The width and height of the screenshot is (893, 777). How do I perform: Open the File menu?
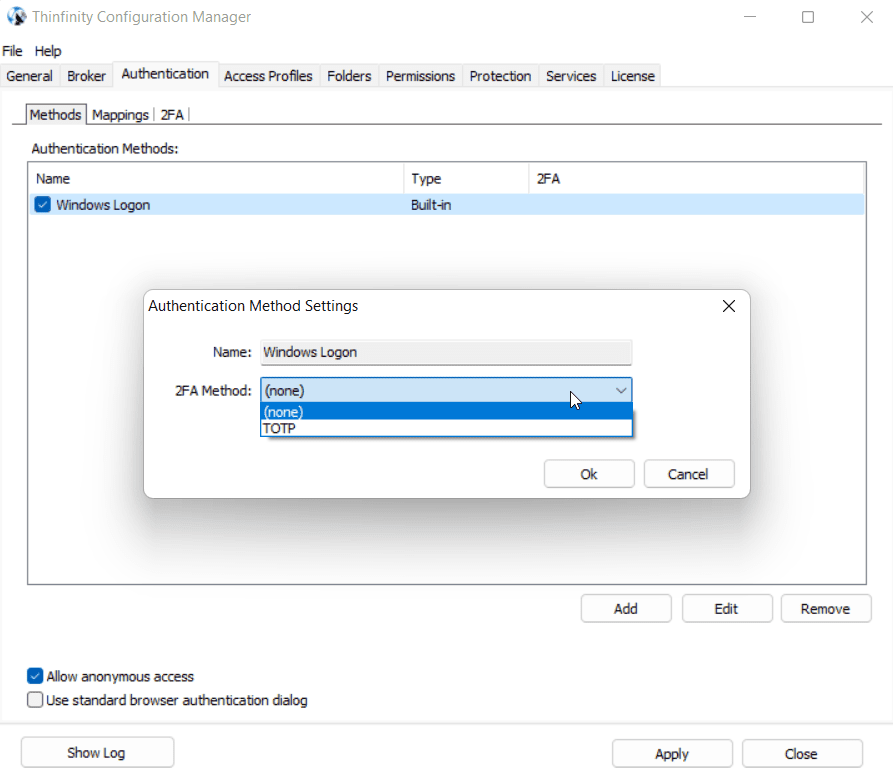[12, 51]
